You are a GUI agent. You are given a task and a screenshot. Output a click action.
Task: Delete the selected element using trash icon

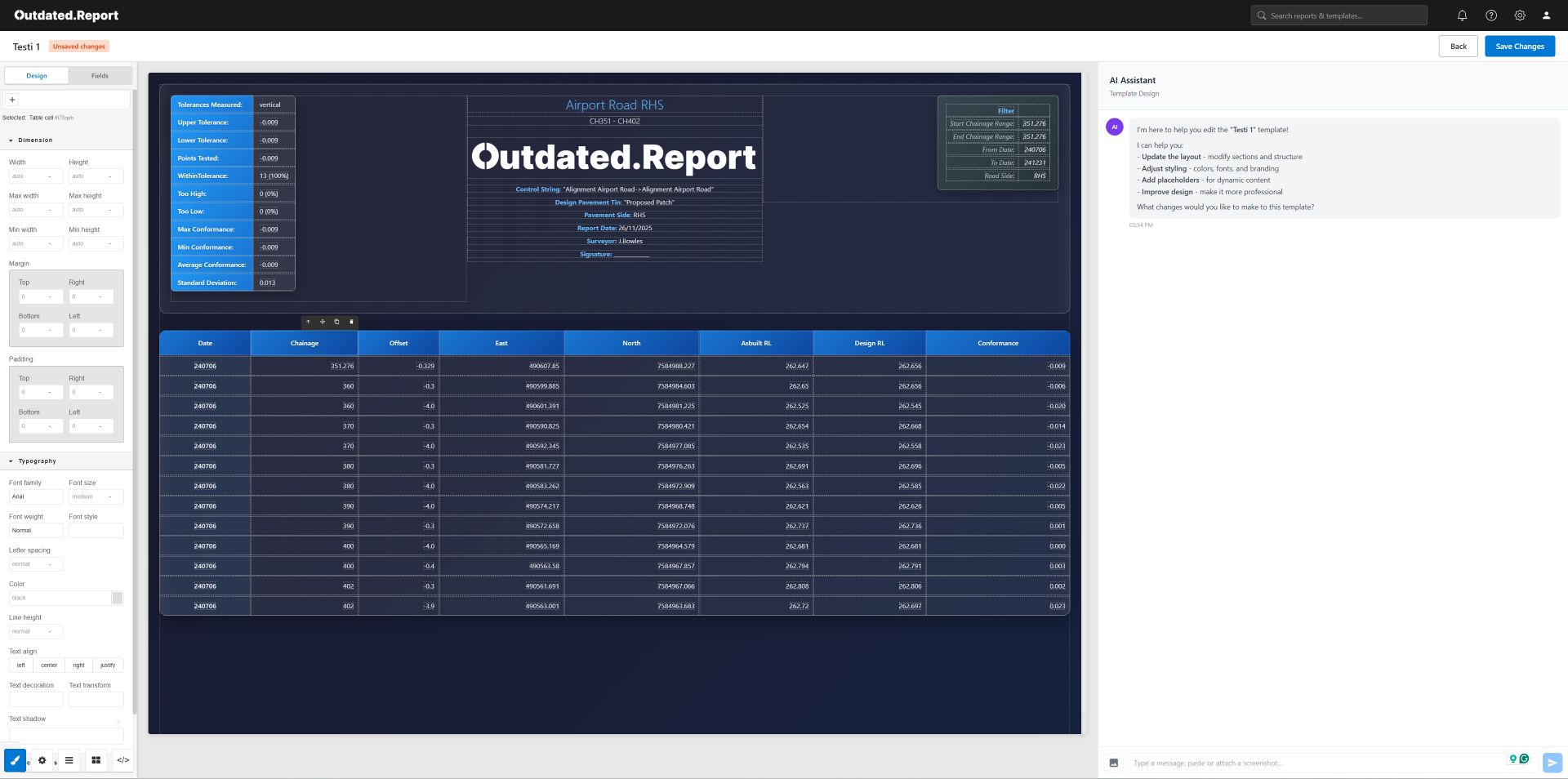tap(351, 322)
